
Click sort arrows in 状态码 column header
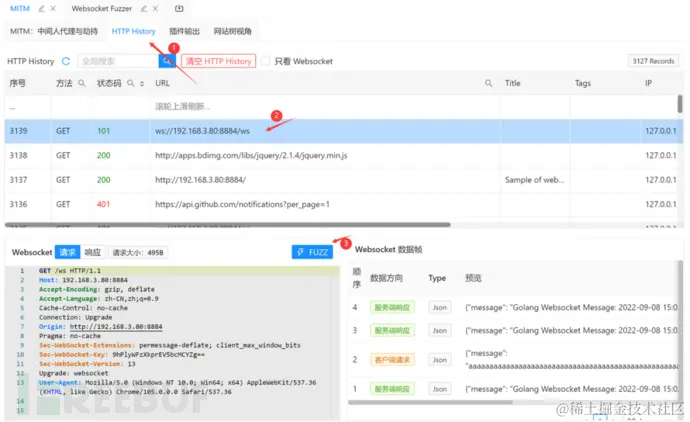click(x=142, y=83)
